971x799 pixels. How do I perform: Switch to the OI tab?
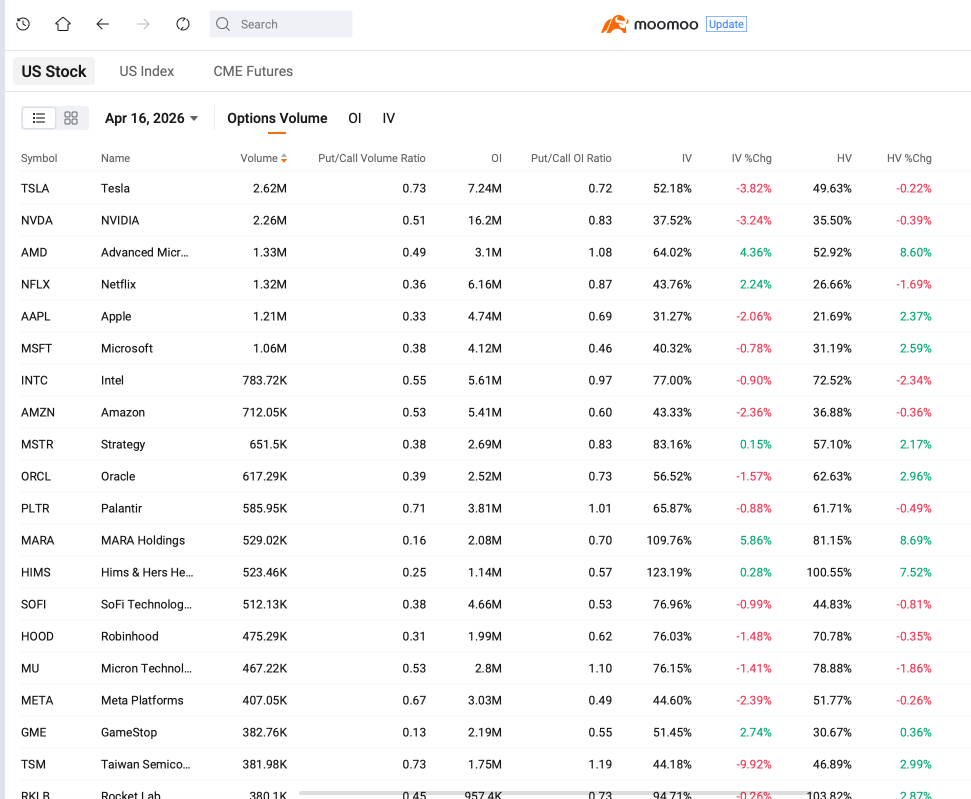355,118
